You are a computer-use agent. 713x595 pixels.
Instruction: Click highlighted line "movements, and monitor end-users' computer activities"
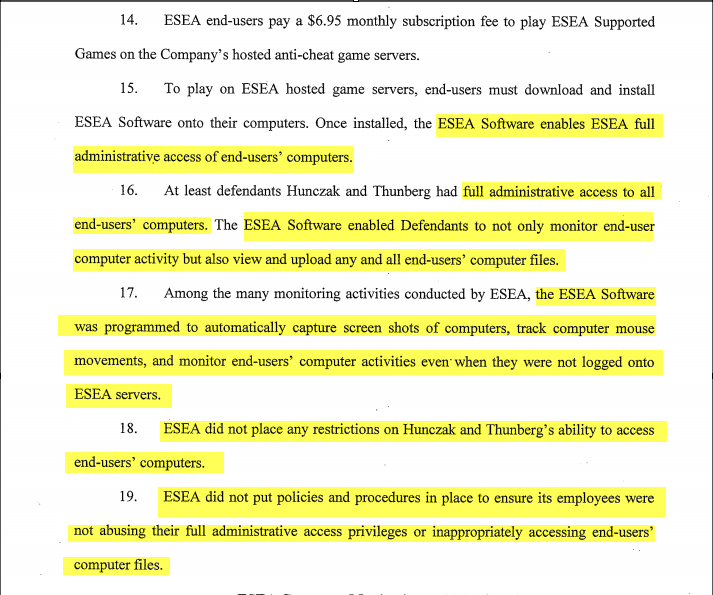[245, 362]
